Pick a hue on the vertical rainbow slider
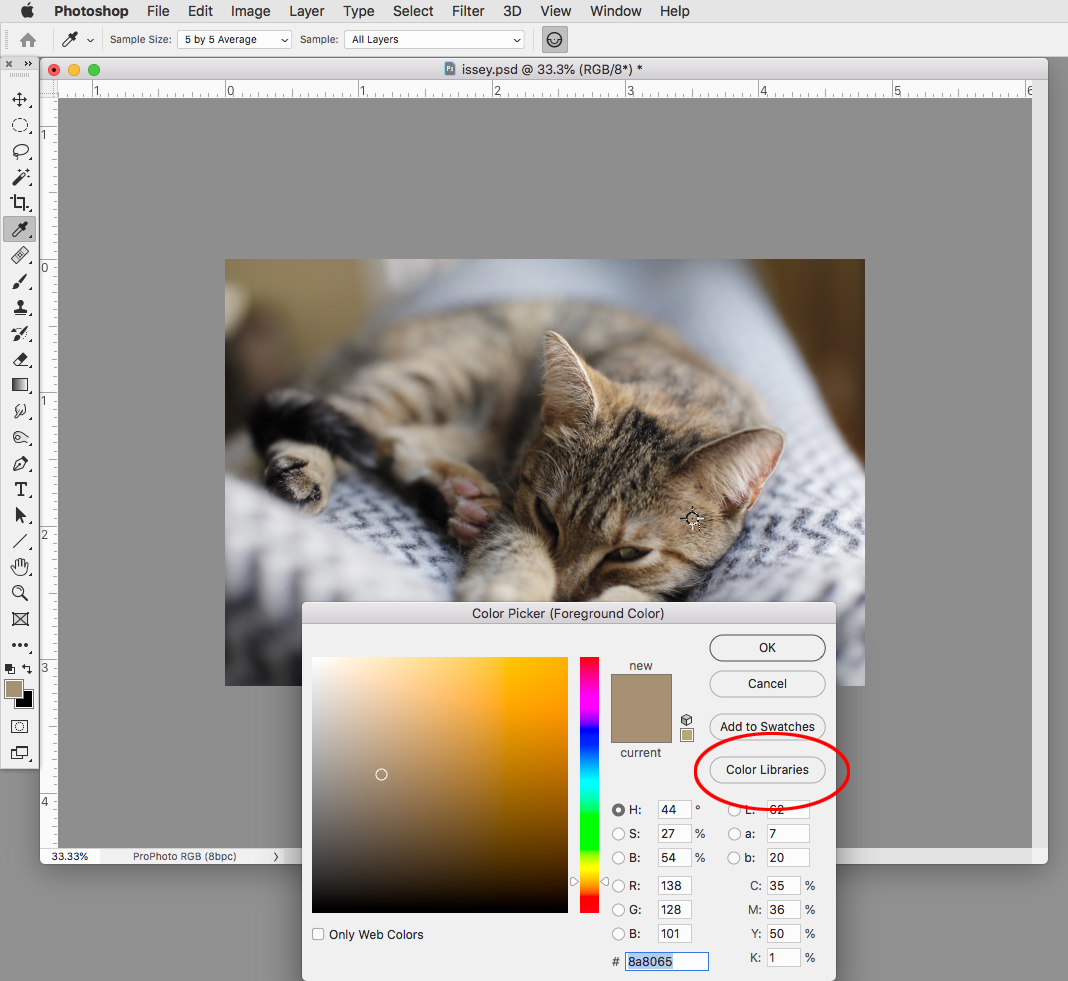 click(589, 780)
